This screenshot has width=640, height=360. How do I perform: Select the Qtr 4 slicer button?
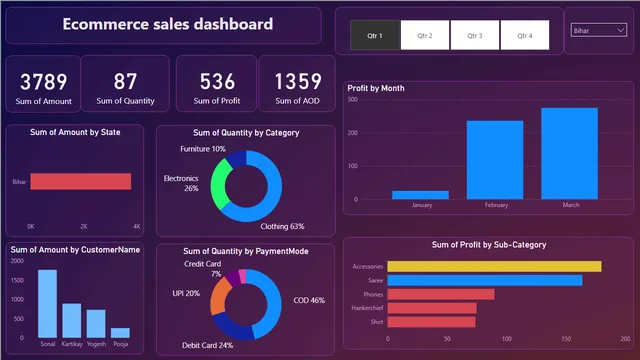(525, 35)
